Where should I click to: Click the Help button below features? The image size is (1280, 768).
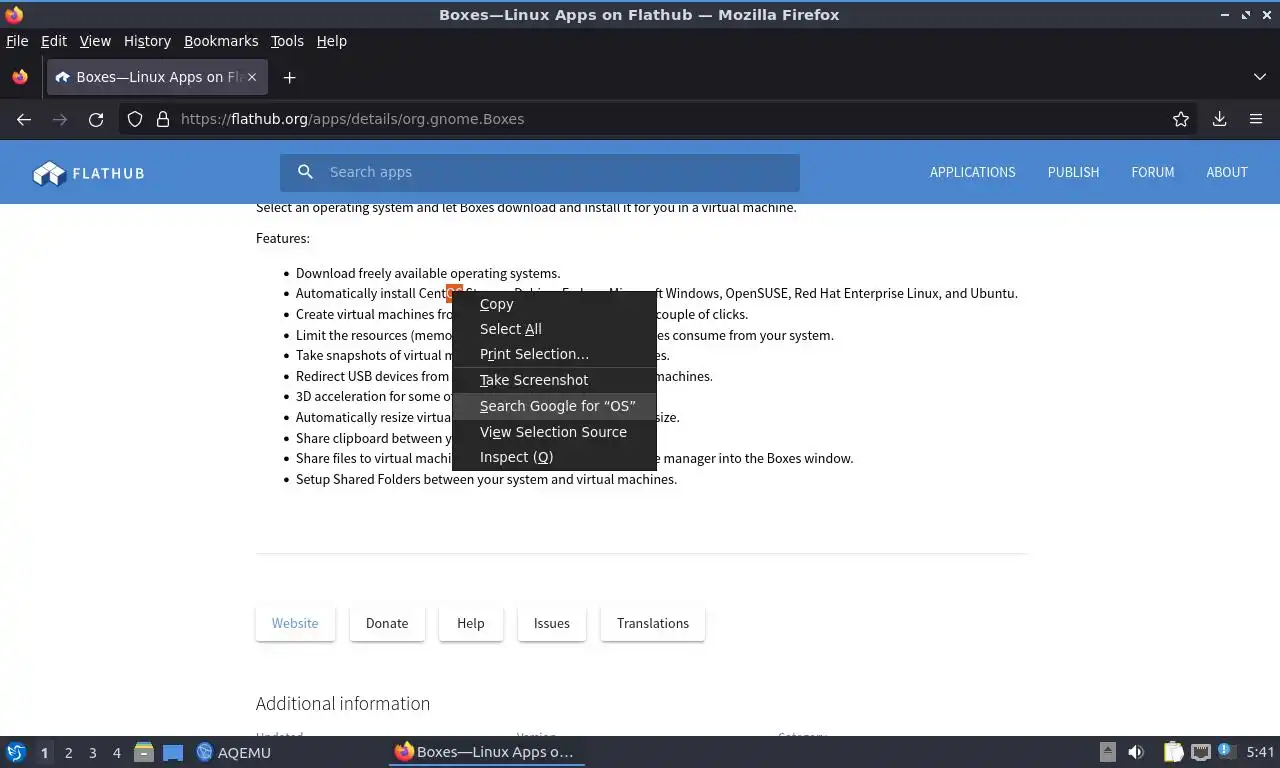[x=471, y=623]
